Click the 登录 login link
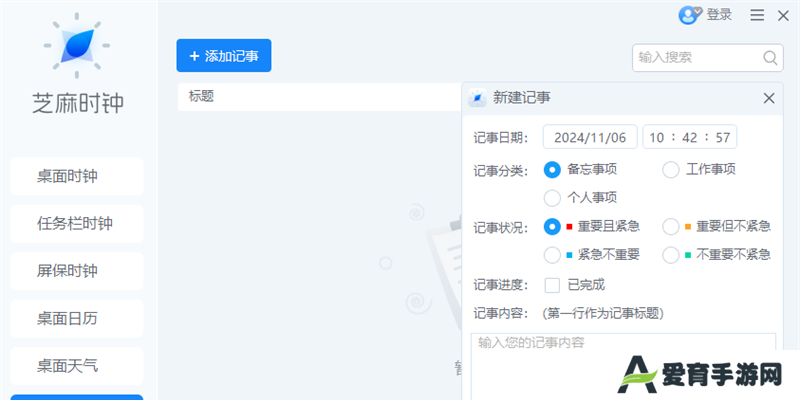The width and height of the screenshot is (800, 400). coord(719,15)
